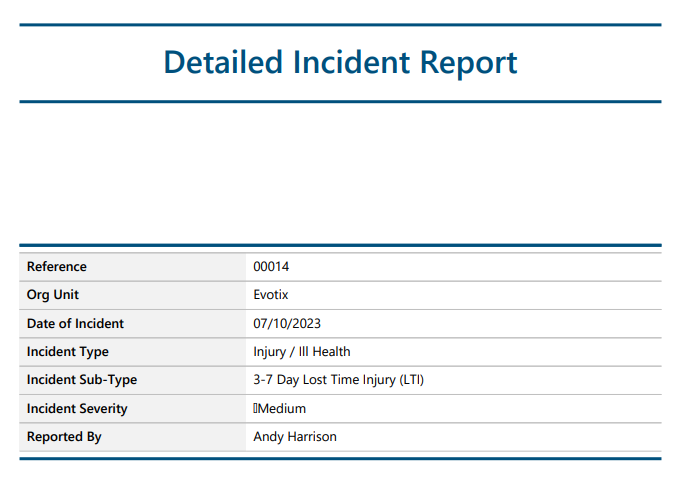The width and height of the screenshot is (684, 486).
Task: Select the Date of Incident label
Action: pyautogui.click(x=75, y=324)
